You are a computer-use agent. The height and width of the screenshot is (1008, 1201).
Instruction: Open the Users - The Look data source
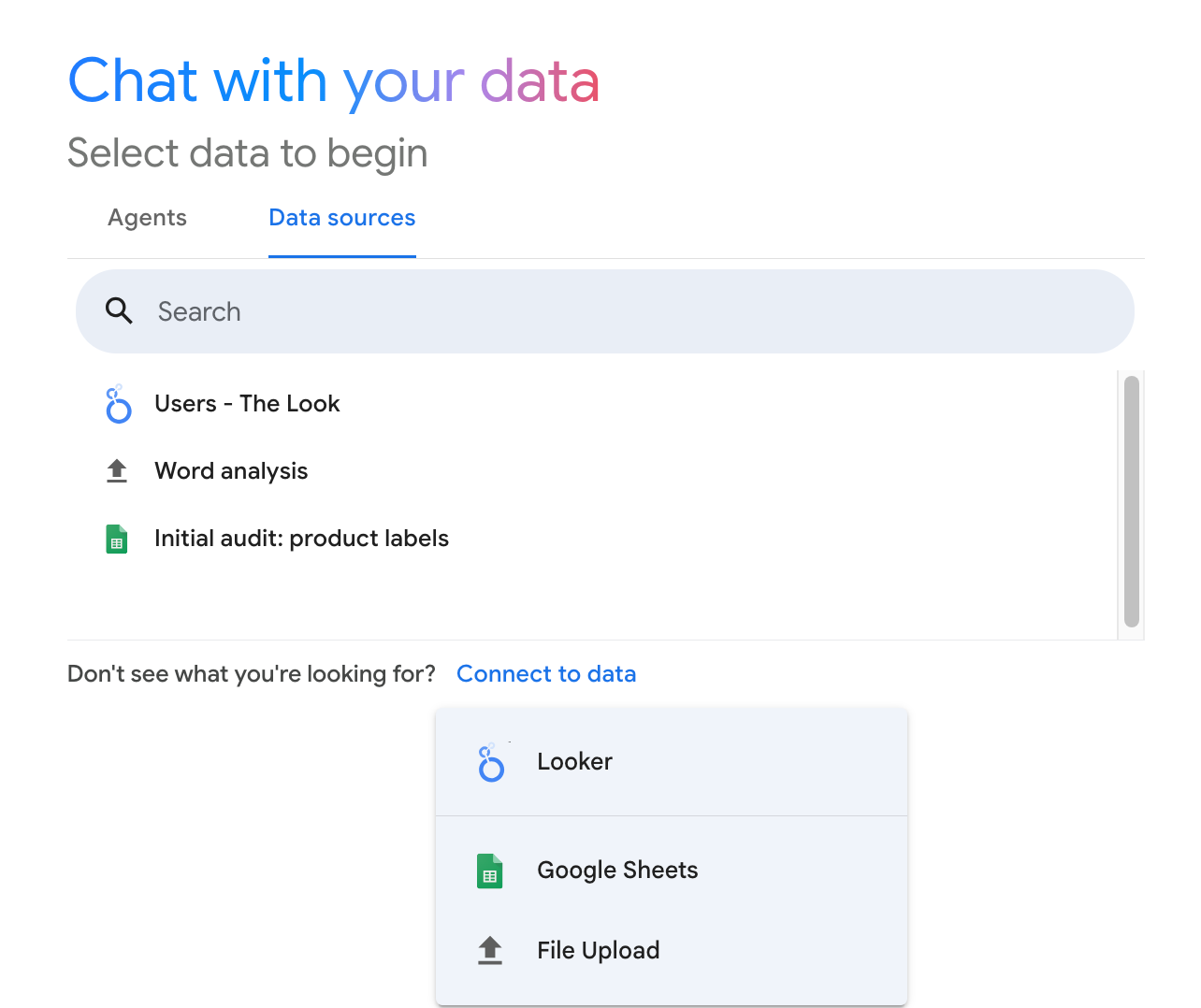(247, 404)
